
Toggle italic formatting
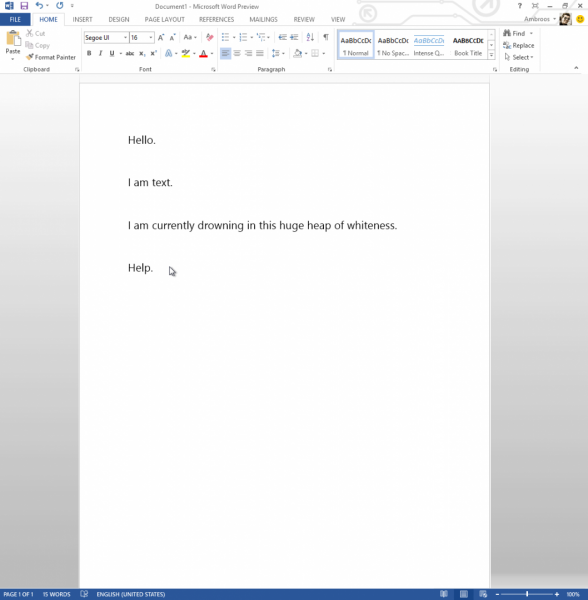click(100, 53)
